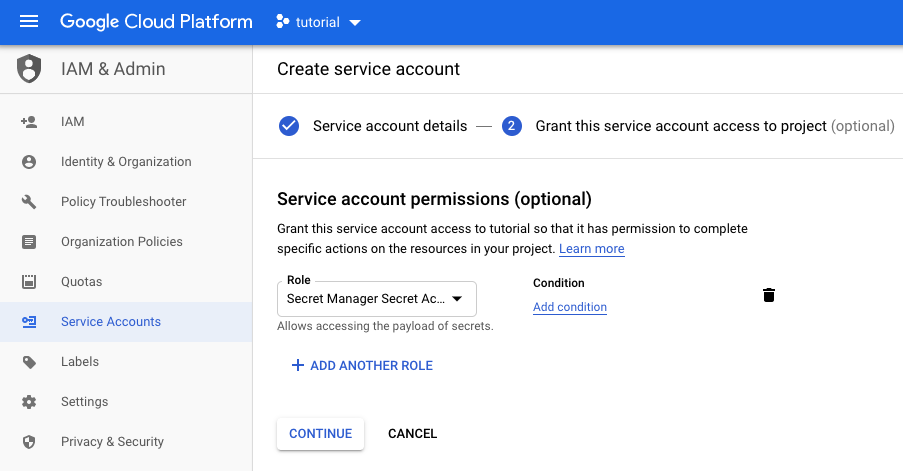Click the CANCEL button

pyautogui.click(x=412, y=434)
